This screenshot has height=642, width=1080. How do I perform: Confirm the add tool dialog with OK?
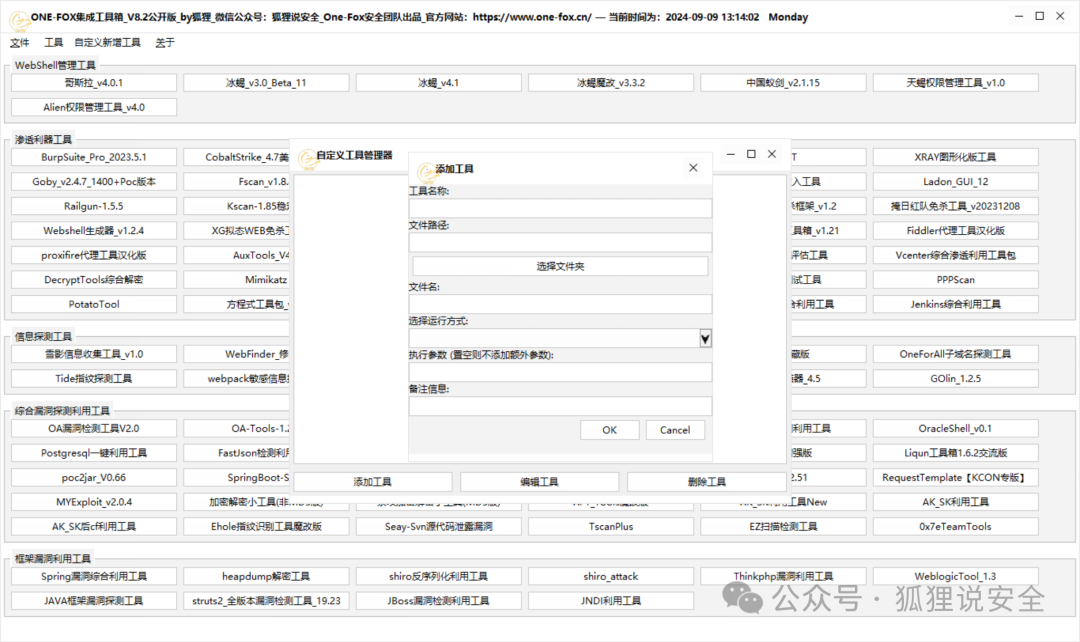click(610, 430)
